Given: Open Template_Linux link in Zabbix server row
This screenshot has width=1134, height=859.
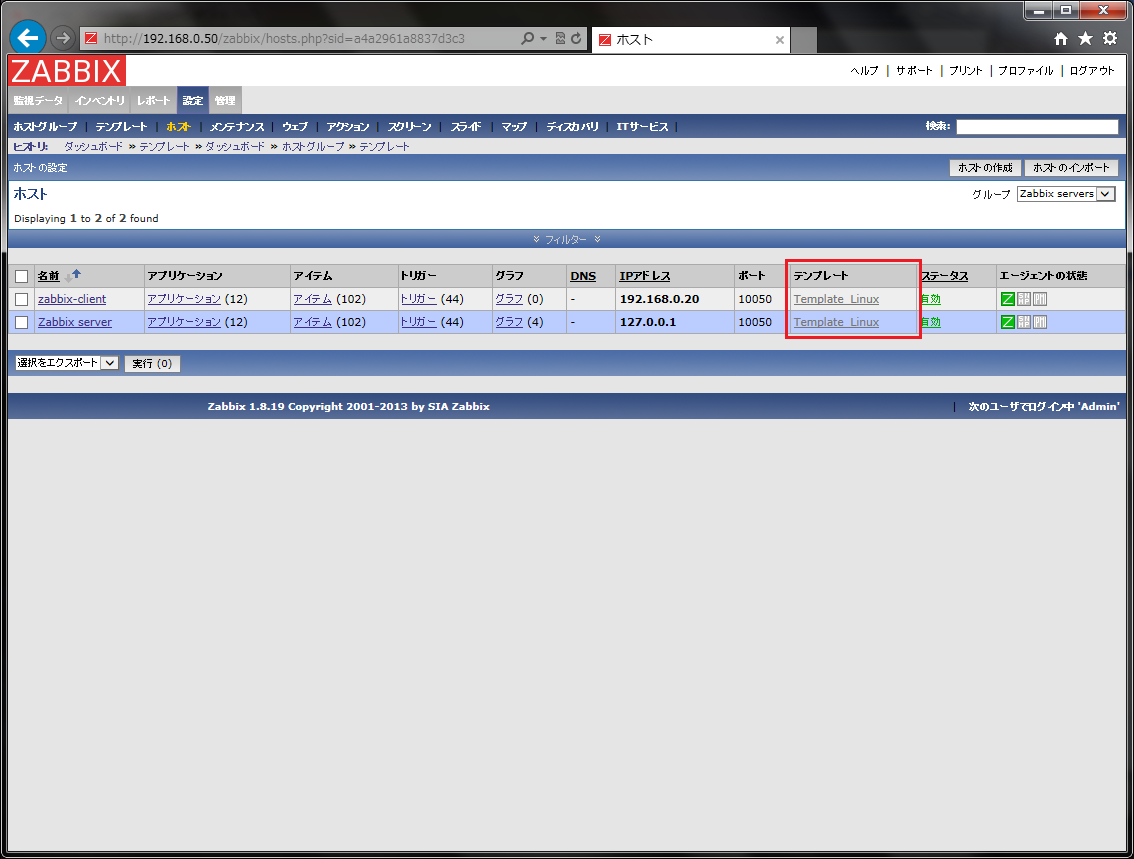Looking at the screenshot, I should tap(836, 322).
